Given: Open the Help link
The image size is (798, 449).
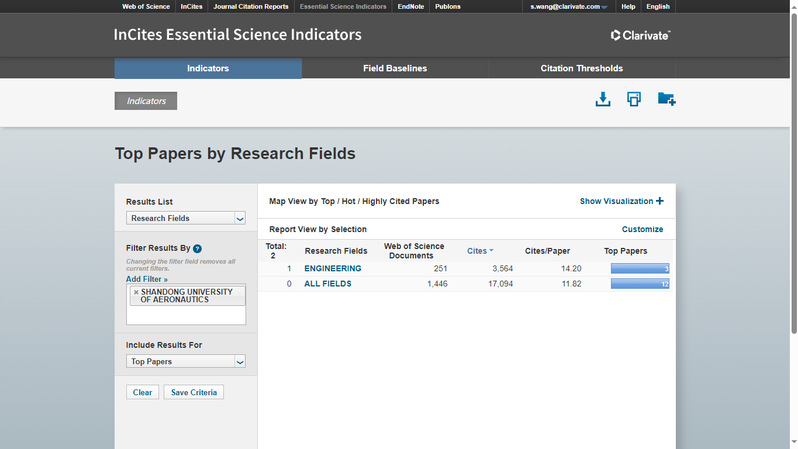Looking at the screenshot, I should 628,7.
